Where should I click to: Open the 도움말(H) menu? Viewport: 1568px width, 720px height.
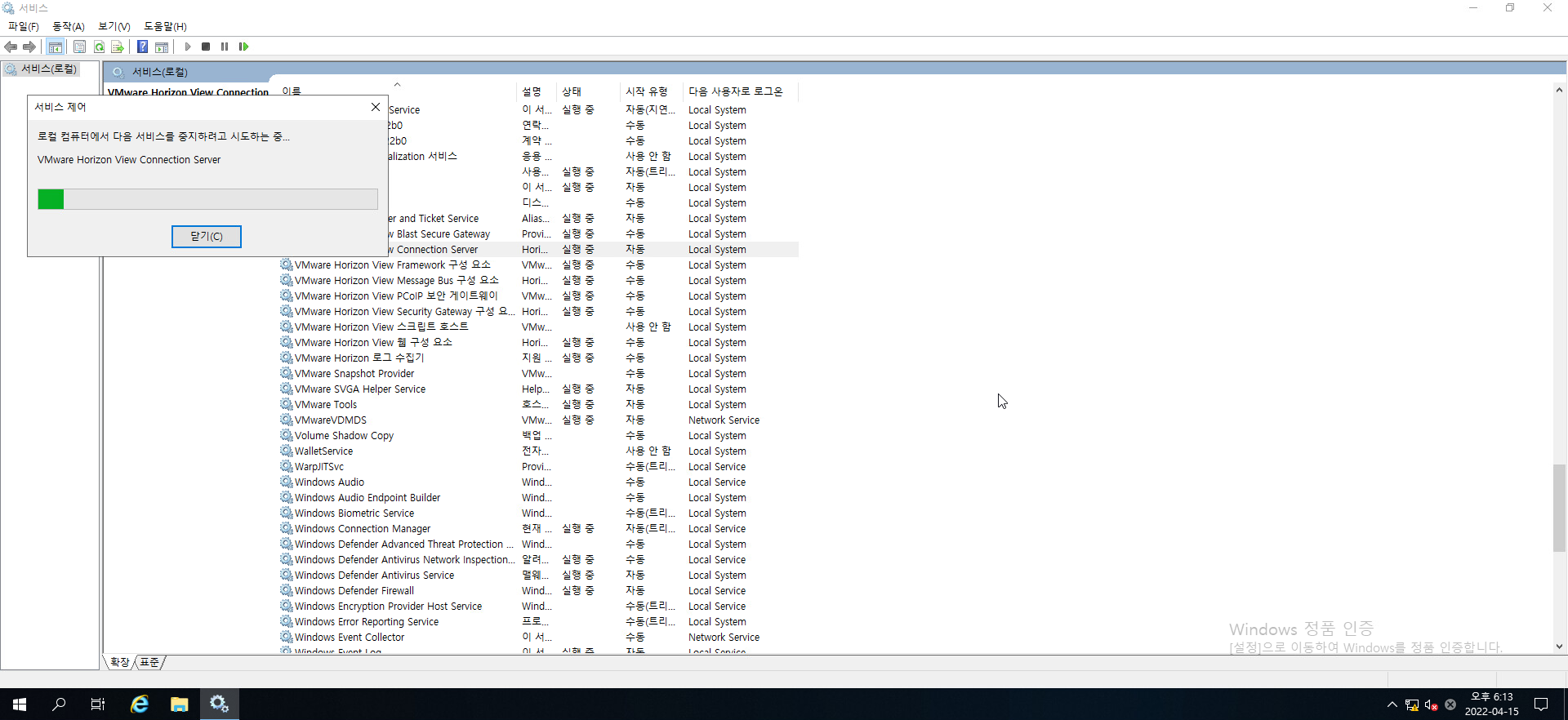pos(165,26)
